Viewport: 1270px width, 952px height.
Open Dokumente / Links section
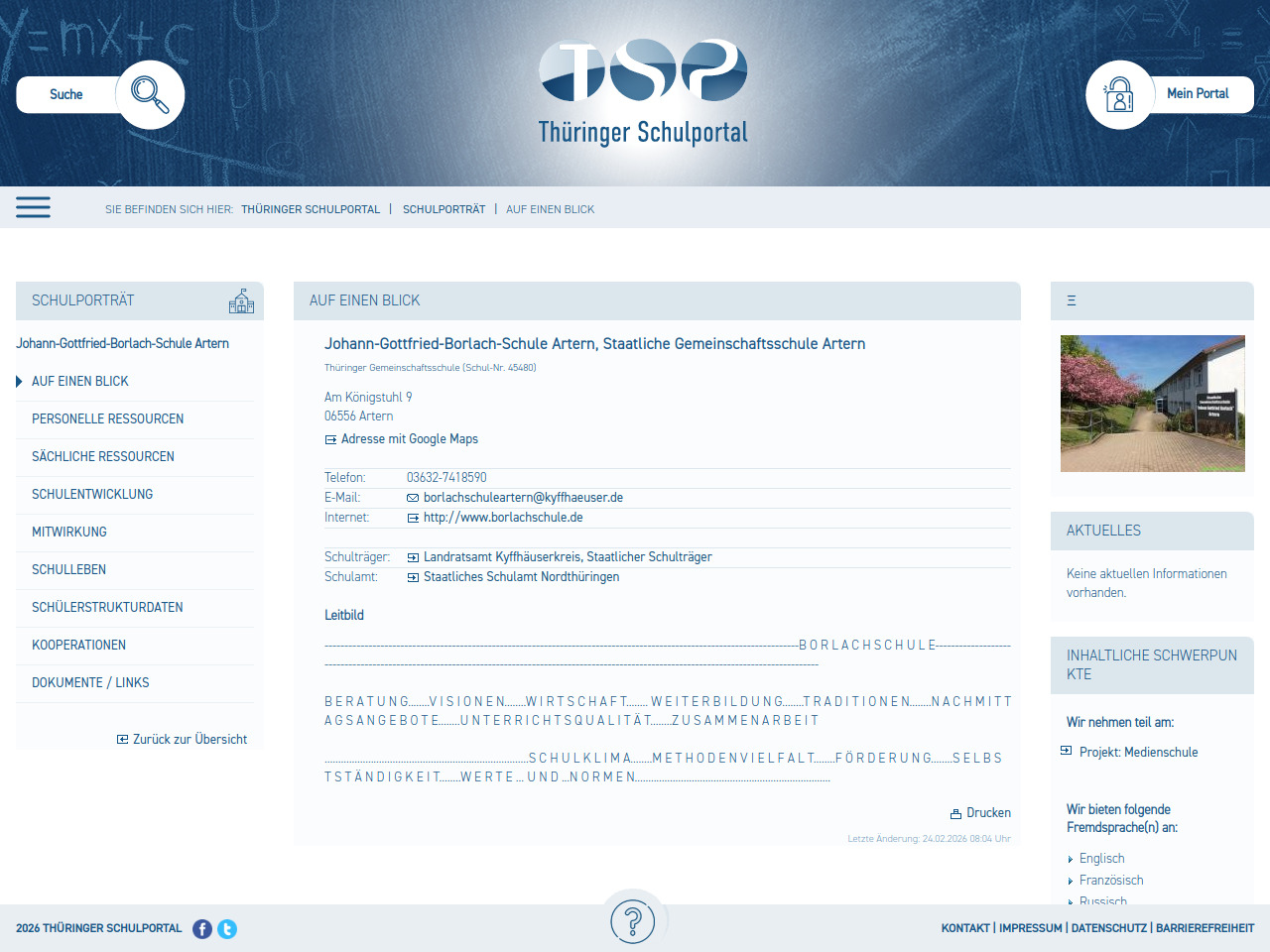pos(90,683)
